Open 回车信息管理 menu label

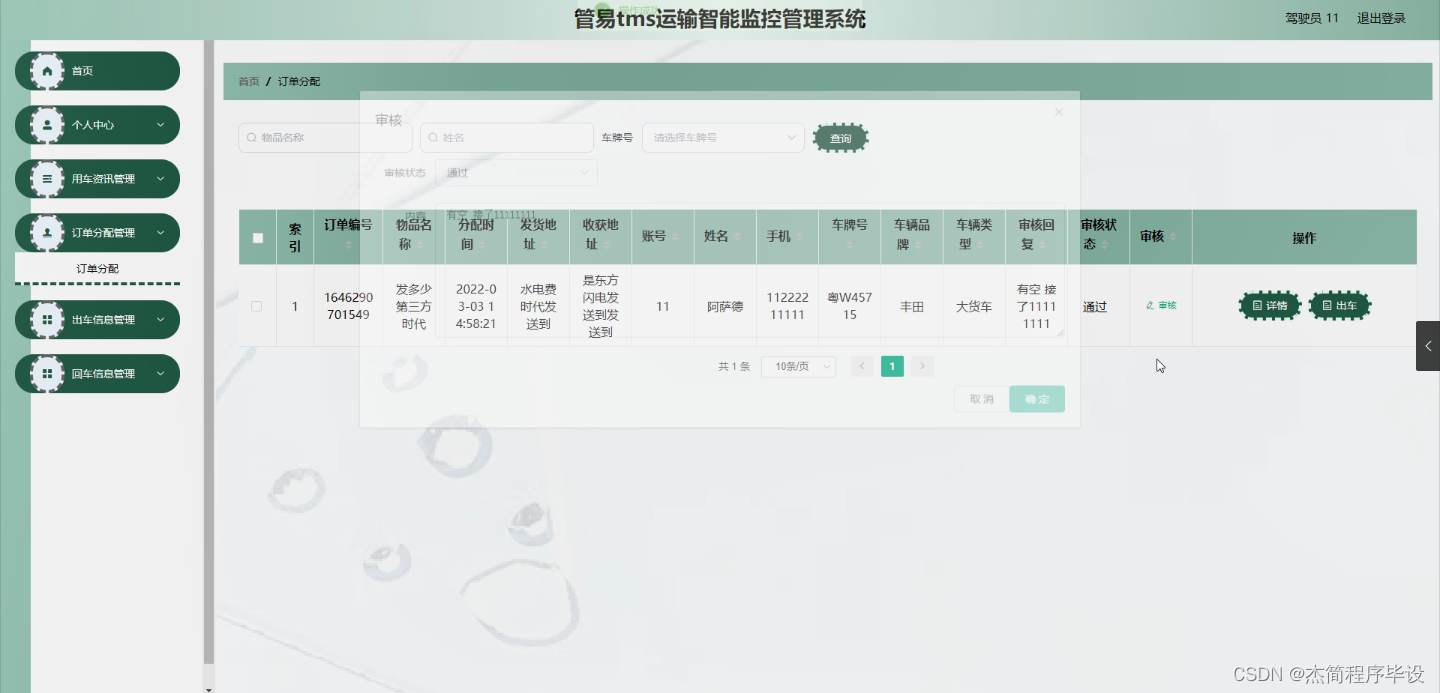coord(103,374)
